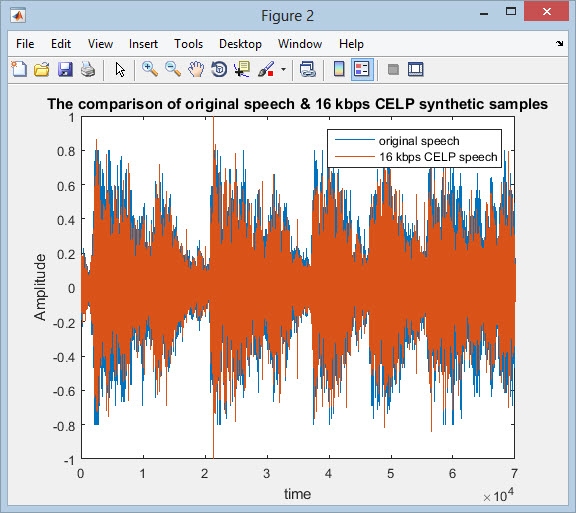This screenshot has width=576, height=513.
Task: Toggle the Link Plot button
Action: coord(307,69)
